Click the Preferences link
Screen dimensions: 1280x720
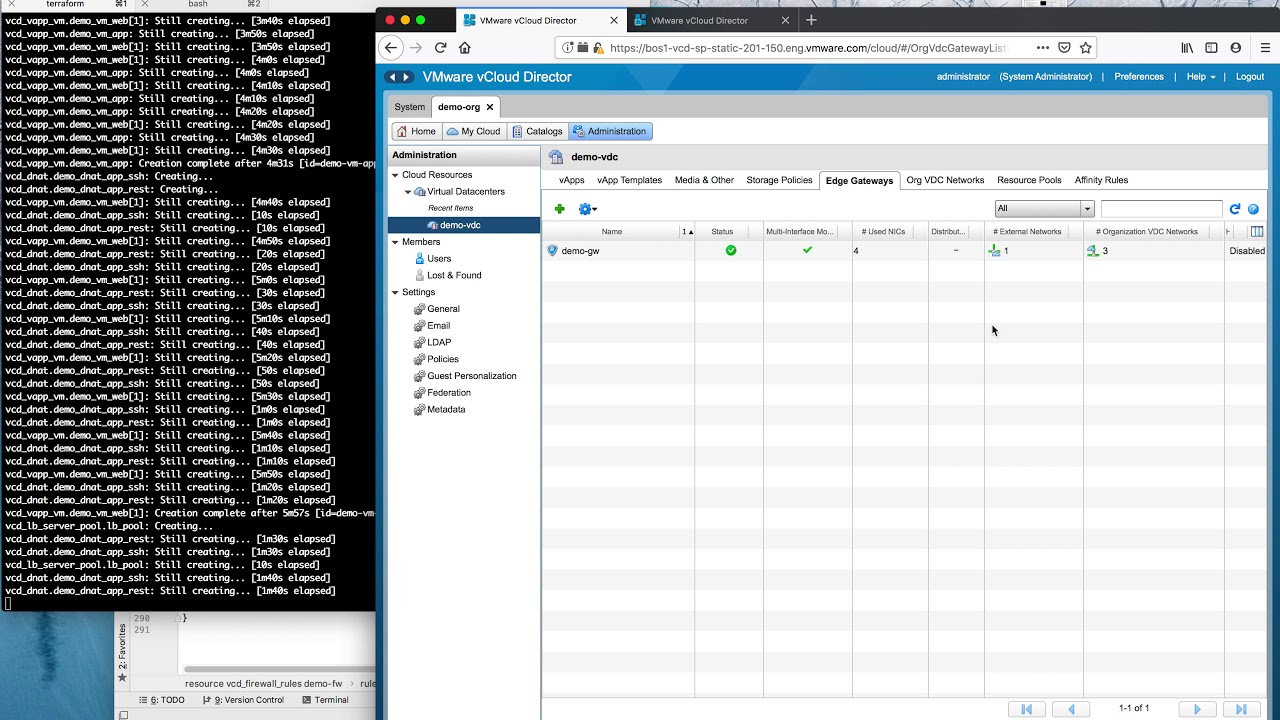click(1139, 77)
